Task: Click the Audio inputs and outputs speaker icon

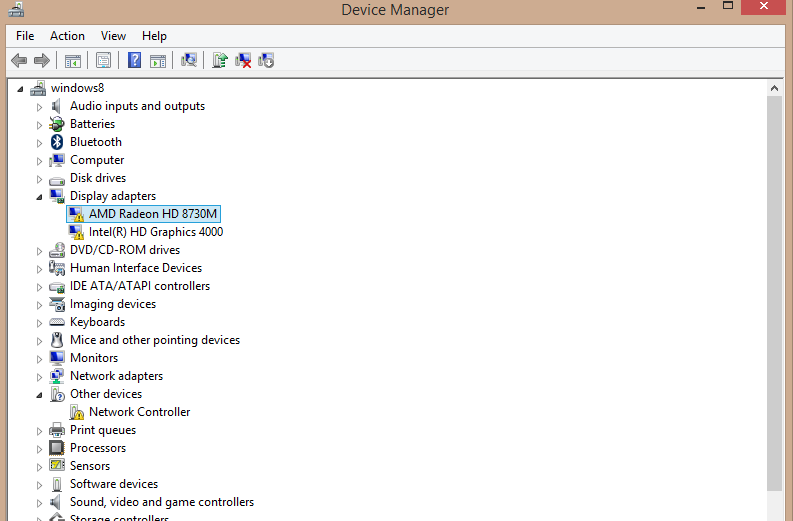Action: (x=56, y=106)
